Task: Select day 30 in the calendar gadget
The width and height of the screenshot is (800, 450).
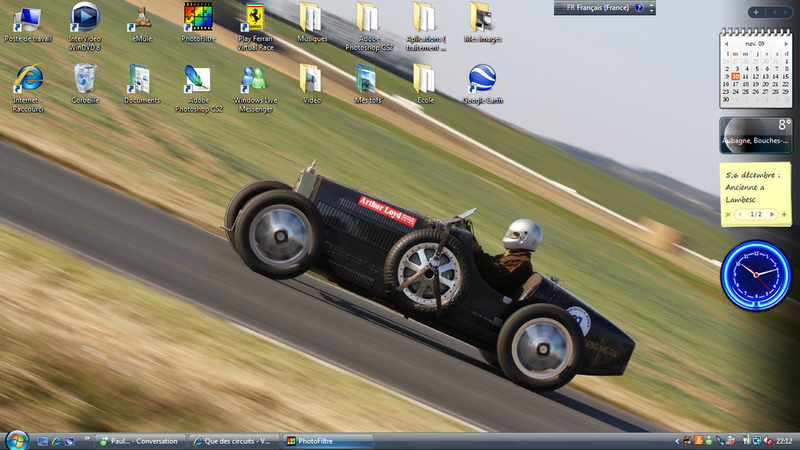Action: [726, 99]
